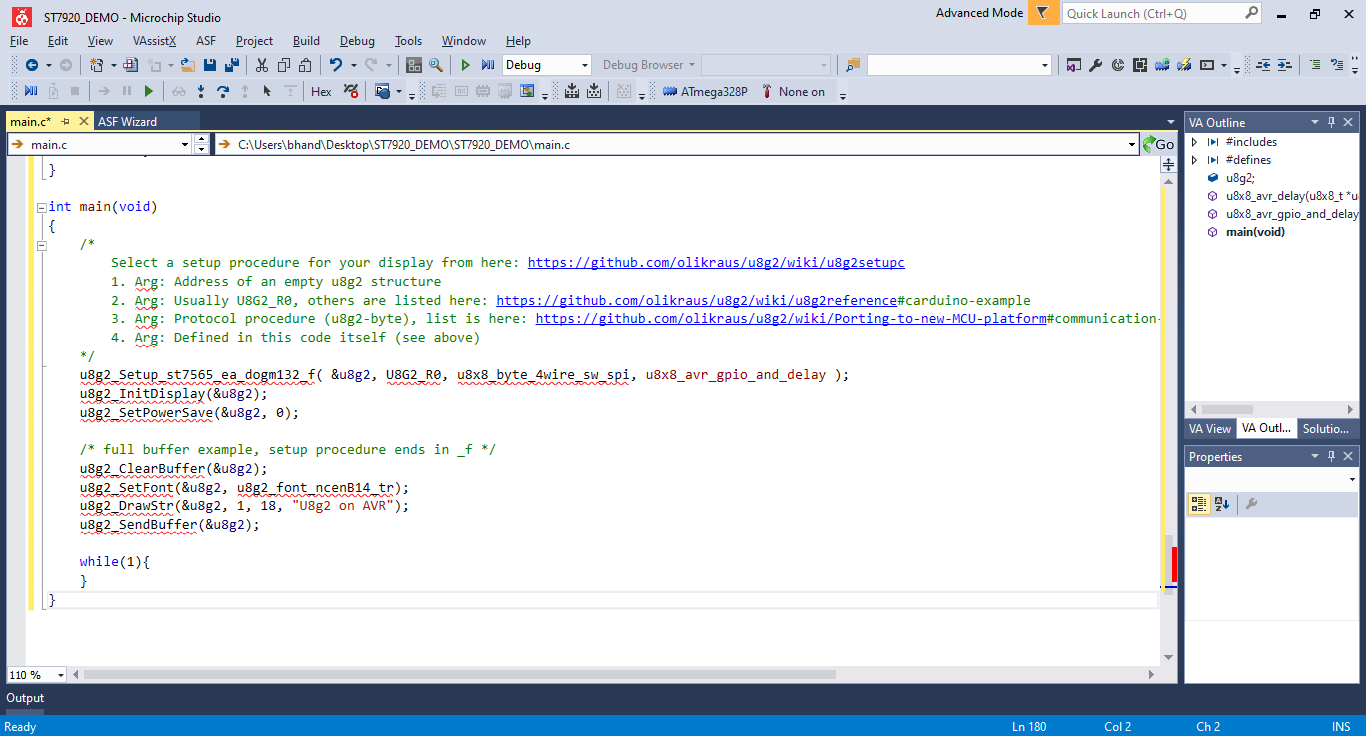
Task: Open the VA Outline panel options dropdown
Action: 1314,122
